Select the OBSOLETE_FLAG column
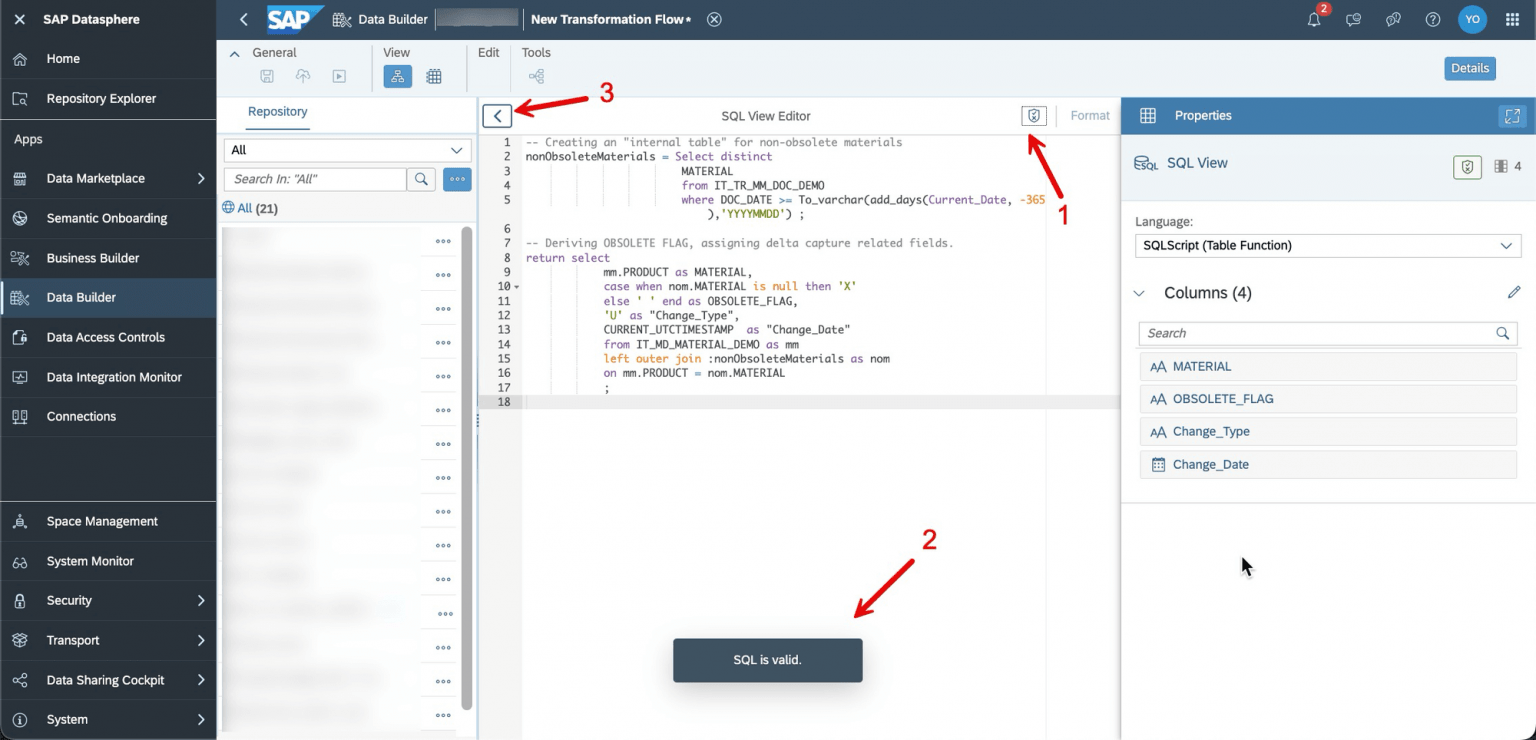This screenshot has width=1536, height=740. click(1328, 399)
